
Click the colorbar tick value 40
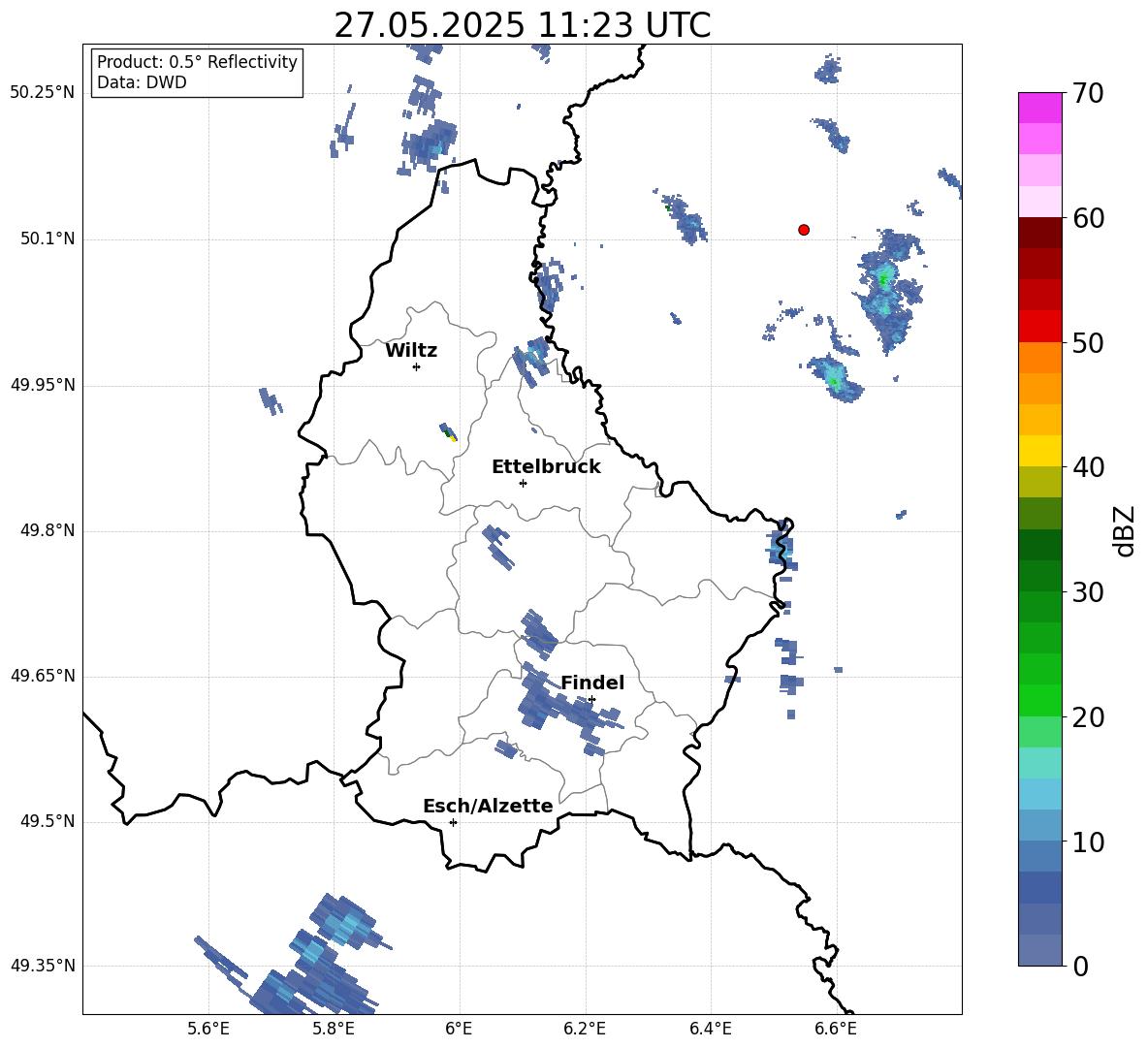click(x=1088, y=467)
